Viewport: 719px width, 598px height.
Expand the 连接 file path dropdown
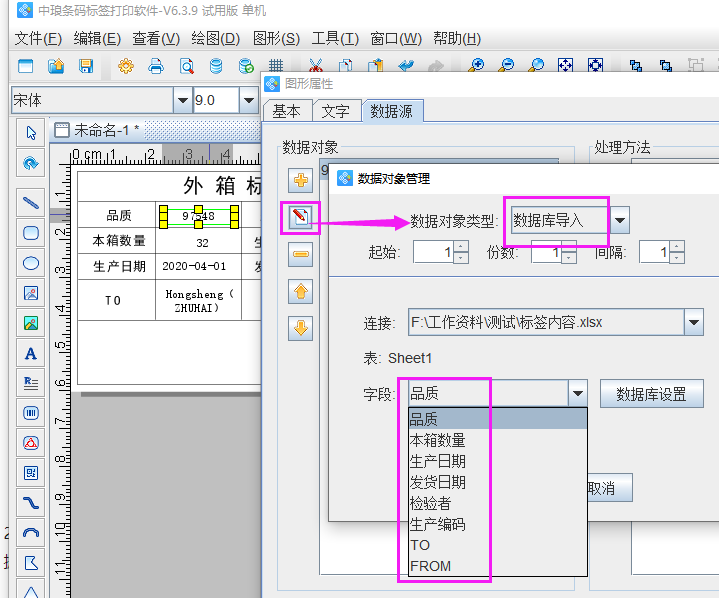(694, 322)
